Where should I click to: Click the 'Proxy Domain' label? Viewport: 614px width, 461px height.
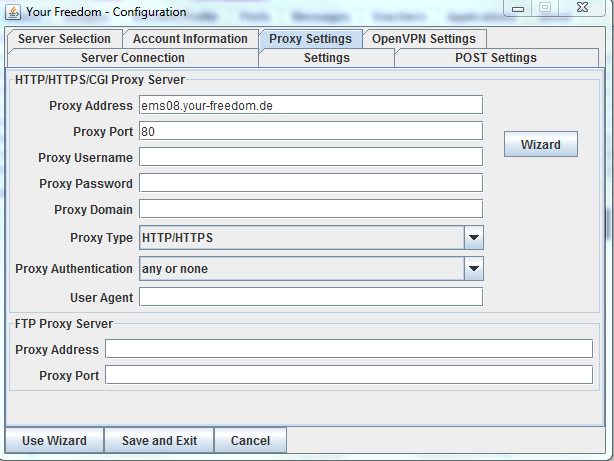(93, 210)
